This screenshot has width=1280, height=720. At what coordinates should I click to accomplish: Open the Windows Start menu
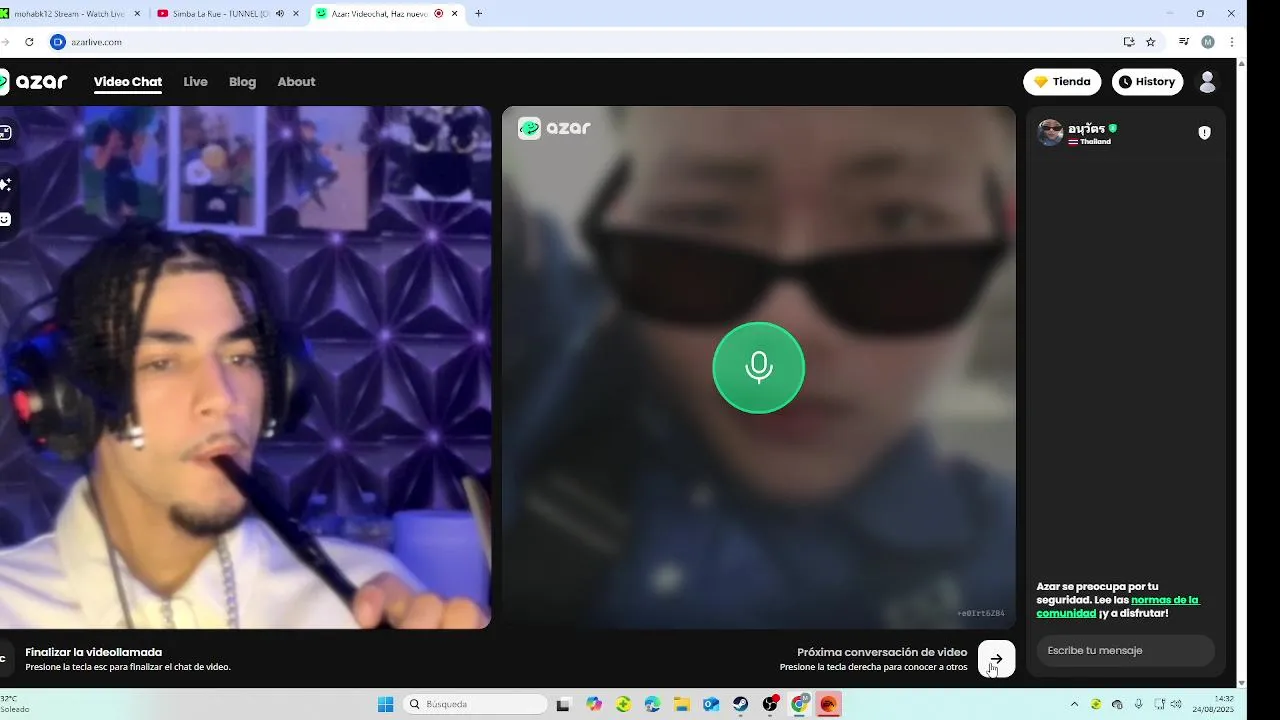coord(386,704)
